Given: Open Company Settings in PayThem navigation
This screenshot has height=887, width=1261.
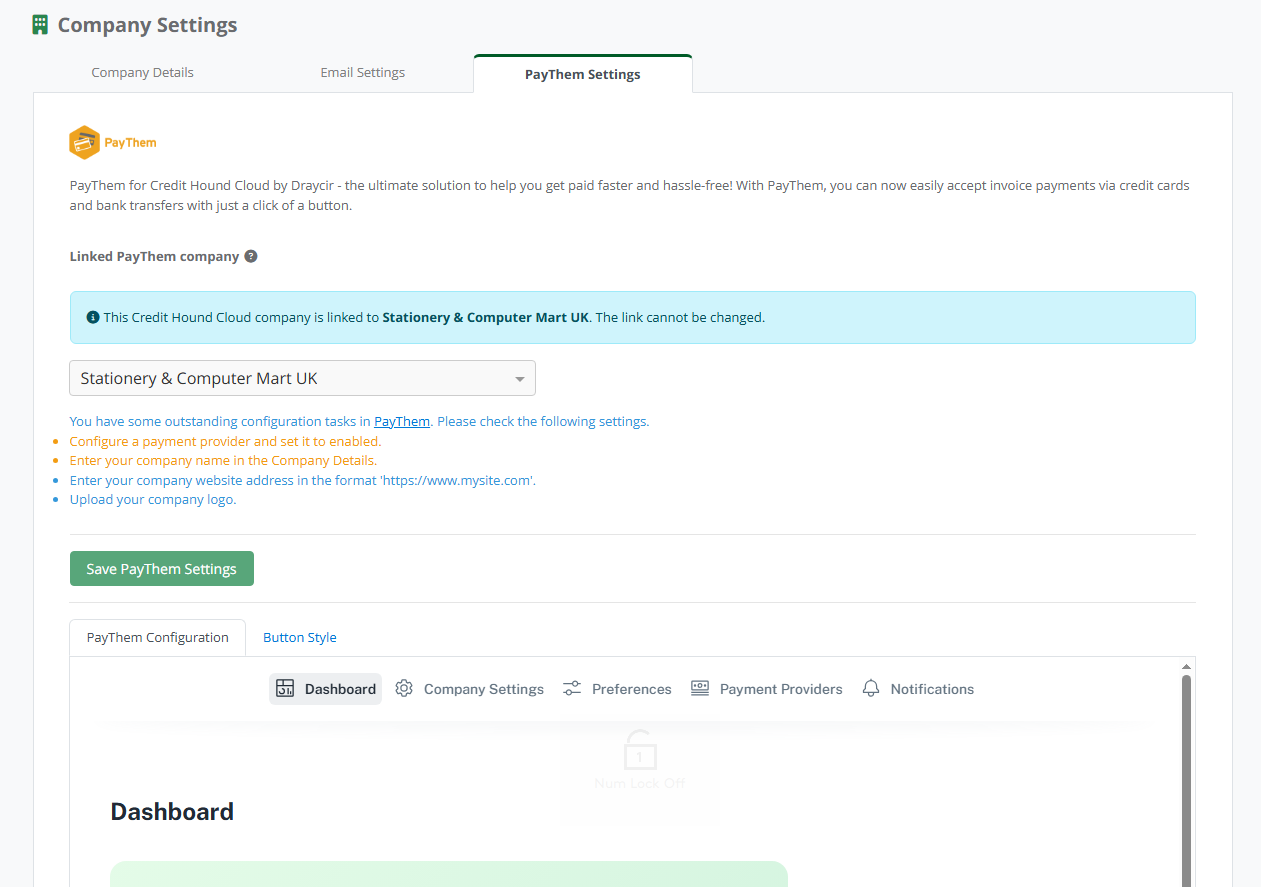Looking at the screenshot, I should coord(470,688).
